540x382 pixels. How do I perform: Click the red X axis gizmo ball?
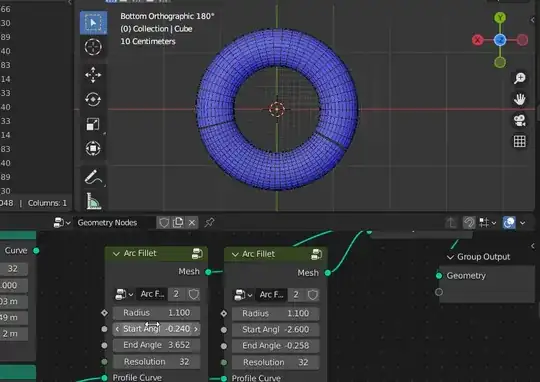478,40
